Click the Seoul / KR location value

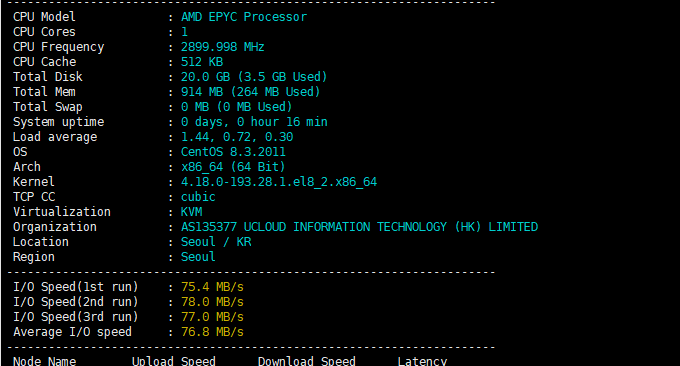(216, 242)
